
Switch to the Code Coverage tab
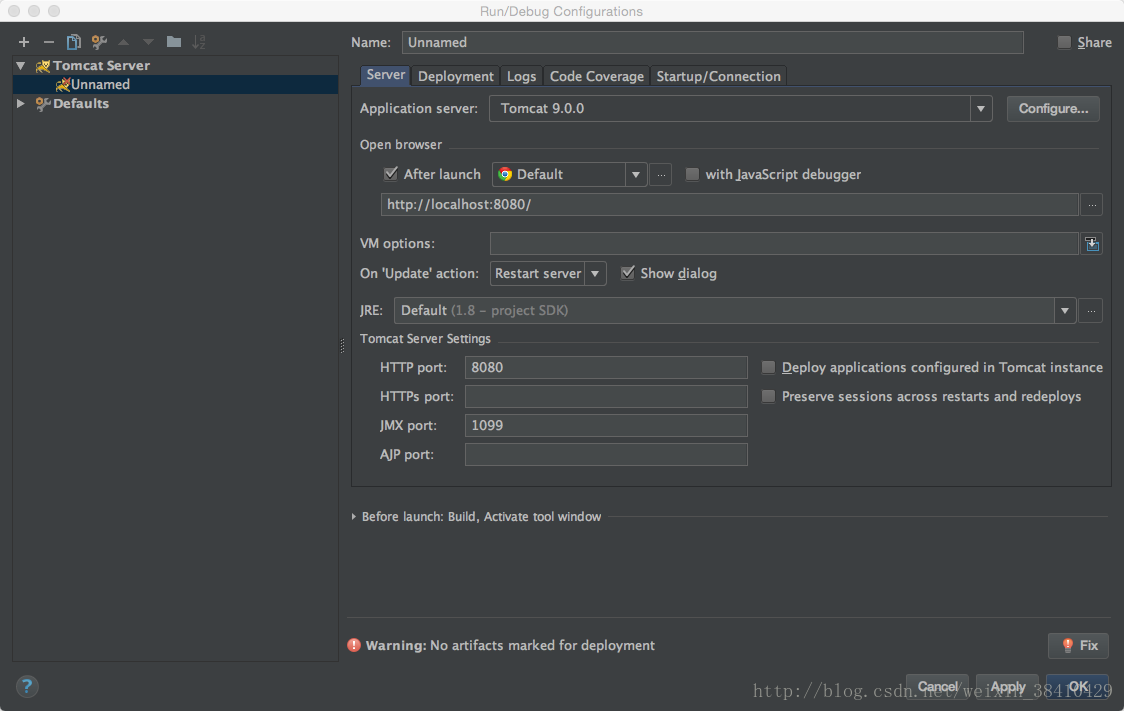point(596,76)
